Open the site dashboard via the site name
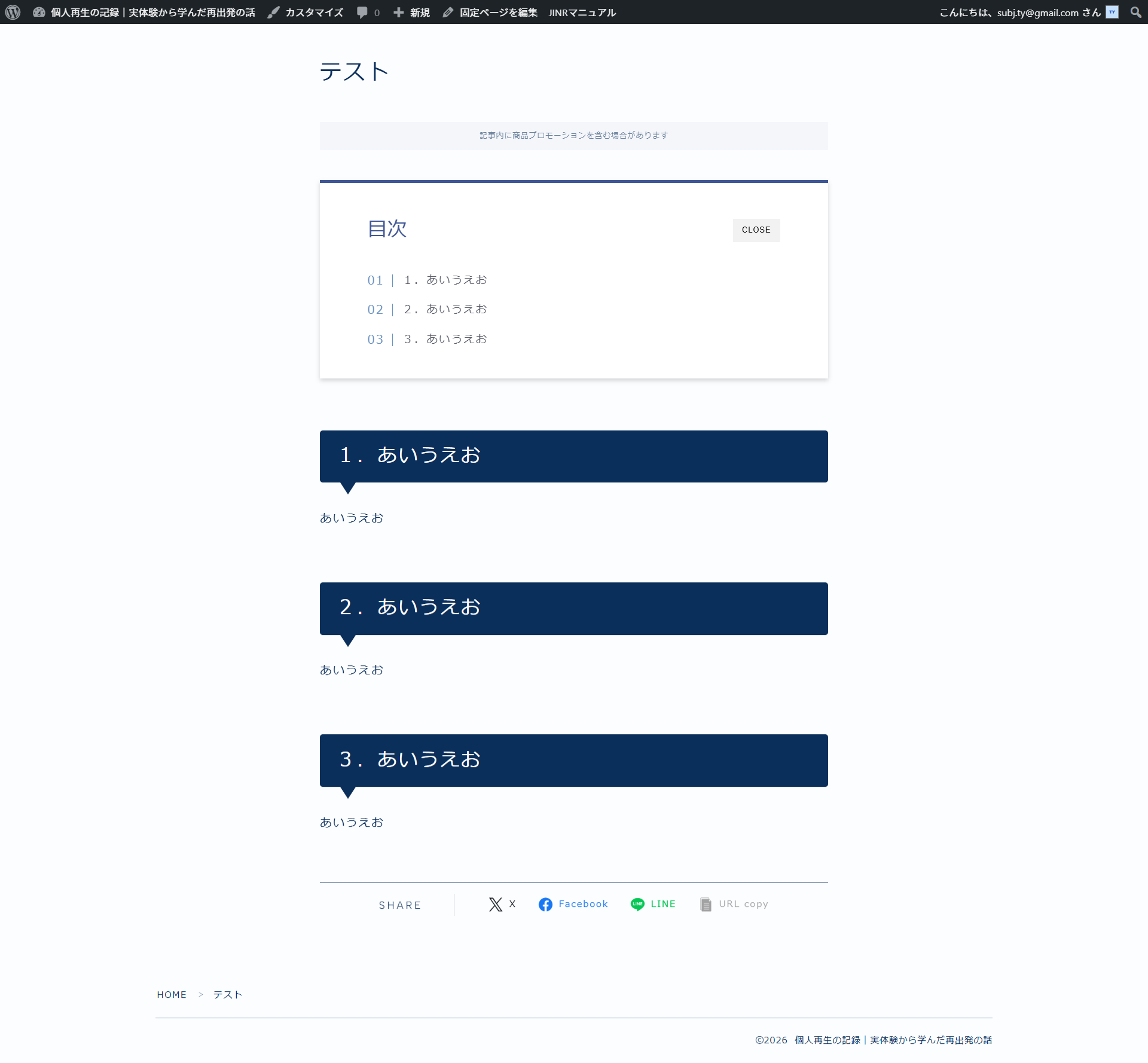Screen dimensions: 1148x1063 pos(152,12)
